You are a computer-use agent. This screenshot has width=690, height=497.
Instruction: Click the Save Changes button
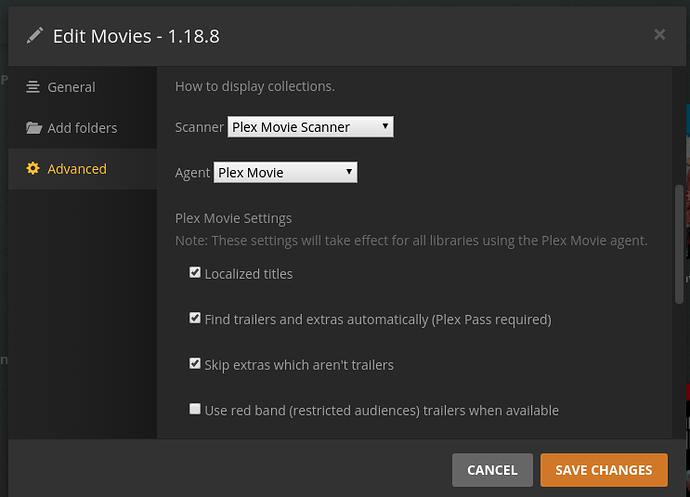603,470
